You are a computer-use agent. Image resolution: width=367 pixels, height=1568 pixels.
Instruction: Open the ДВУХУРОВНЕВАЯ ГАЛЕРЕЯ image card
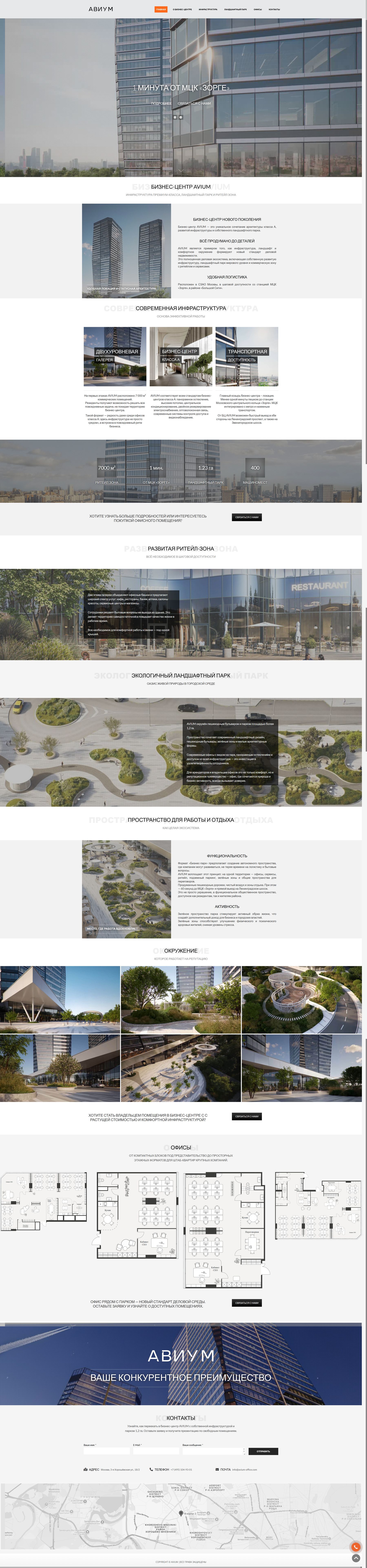115,356
